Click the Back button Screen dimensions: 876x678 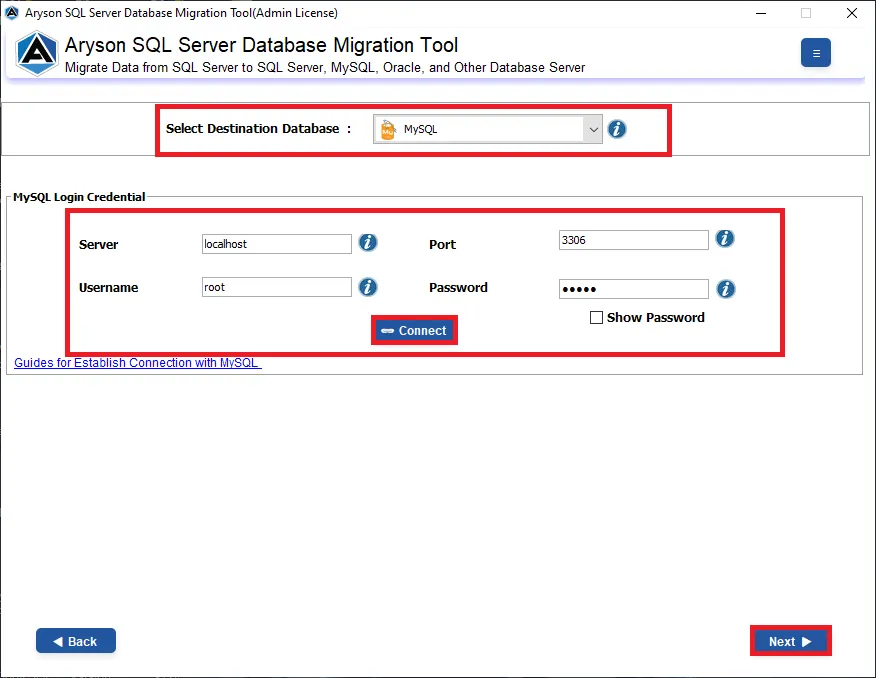click(75, 640)
